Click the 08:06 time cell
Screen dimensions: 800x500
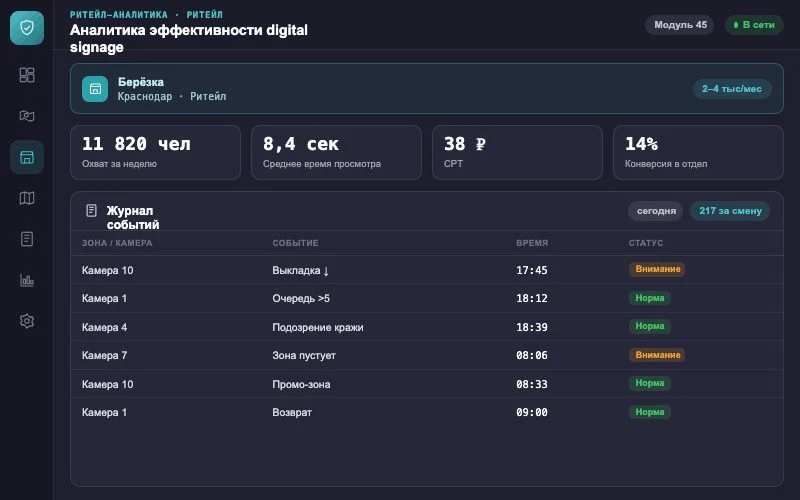point(532,356)
